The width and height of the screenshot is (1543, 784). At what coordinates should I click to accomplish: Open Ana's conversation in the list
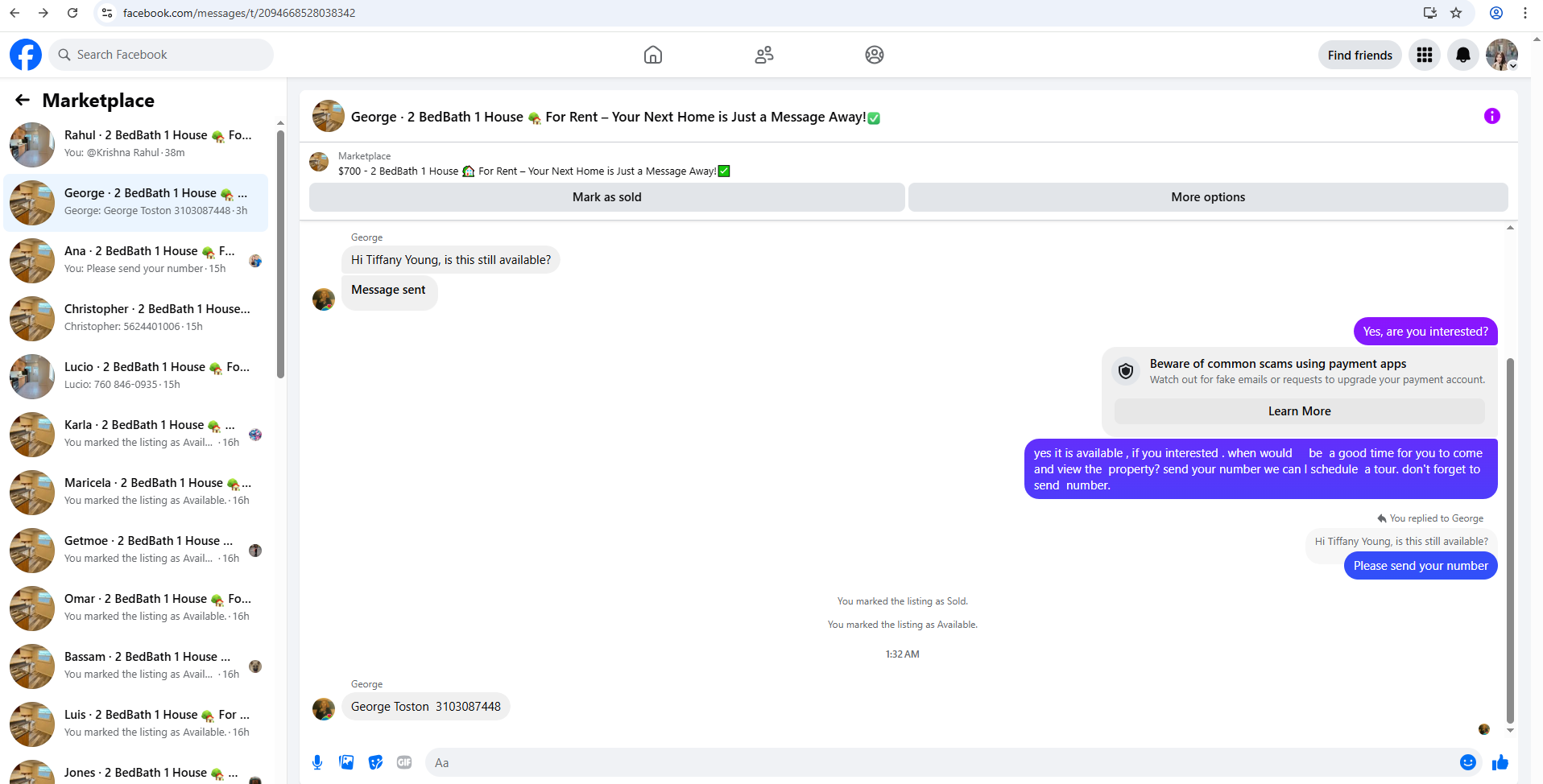pyautogui.click(x=135, y=261)
